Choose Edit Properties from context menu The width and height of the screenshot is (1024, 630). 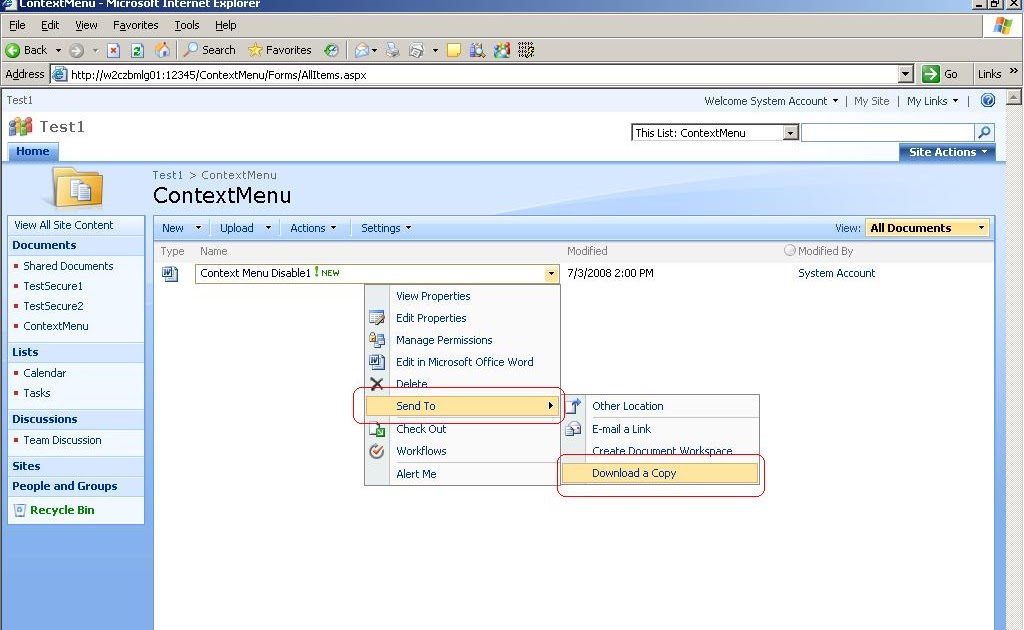point(462,319)
